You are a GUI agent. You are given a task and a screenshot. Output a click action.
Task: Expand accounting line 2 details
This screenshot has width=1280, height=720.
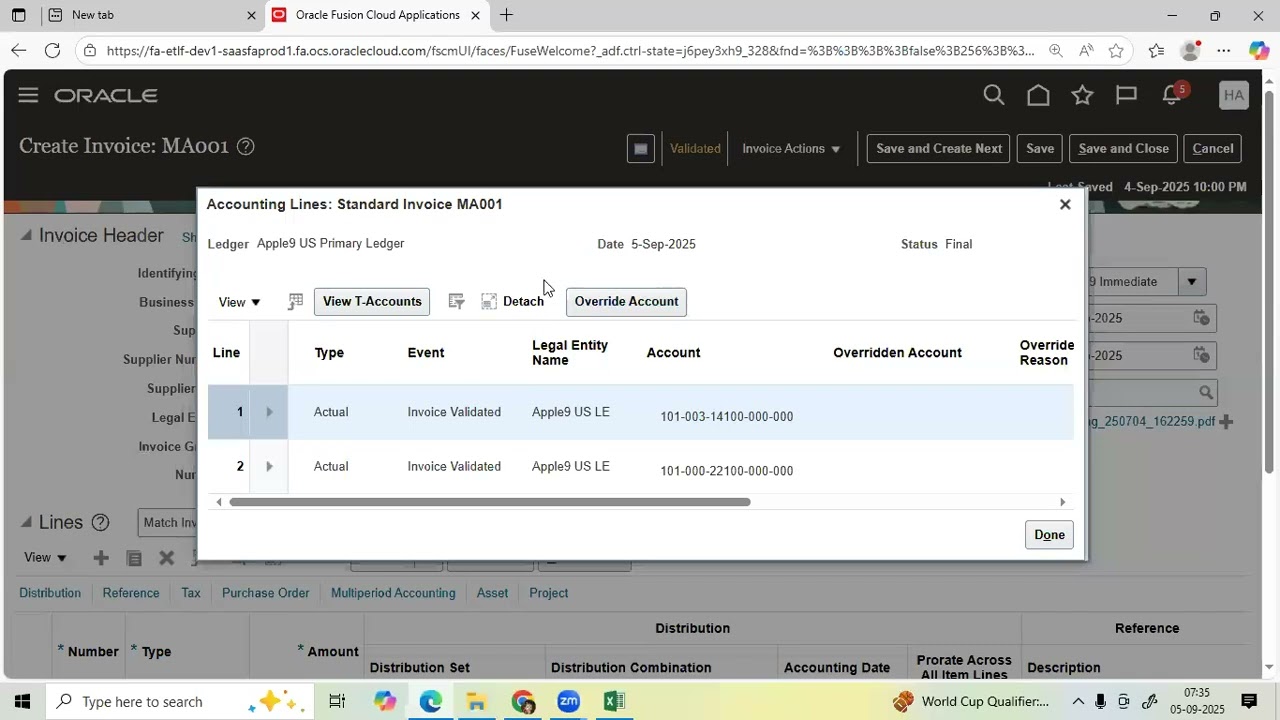pos(268,466)
